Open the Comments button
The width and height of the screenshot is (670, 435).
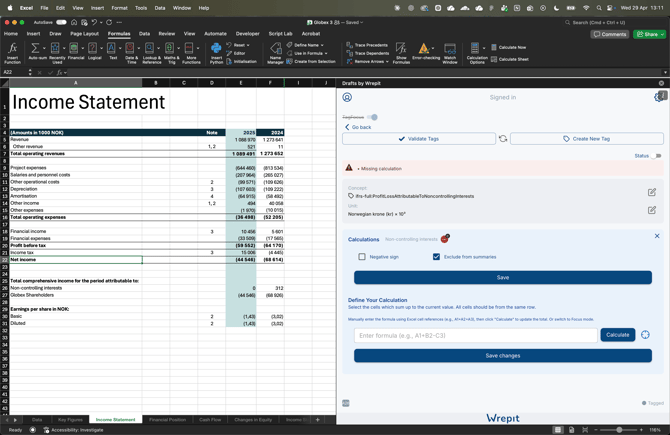[610, 34]
